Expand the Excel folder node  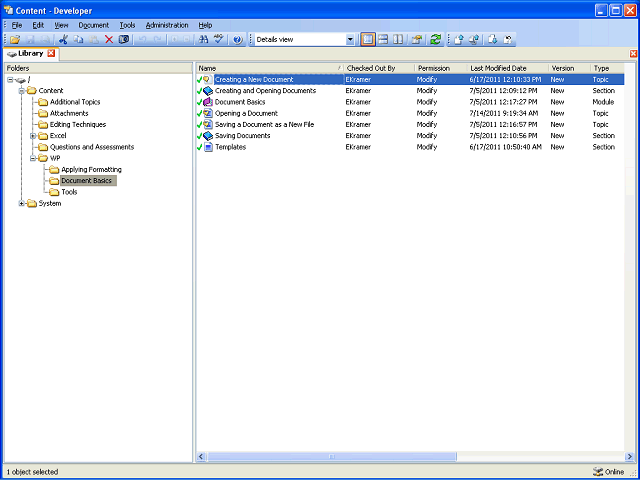33,136
